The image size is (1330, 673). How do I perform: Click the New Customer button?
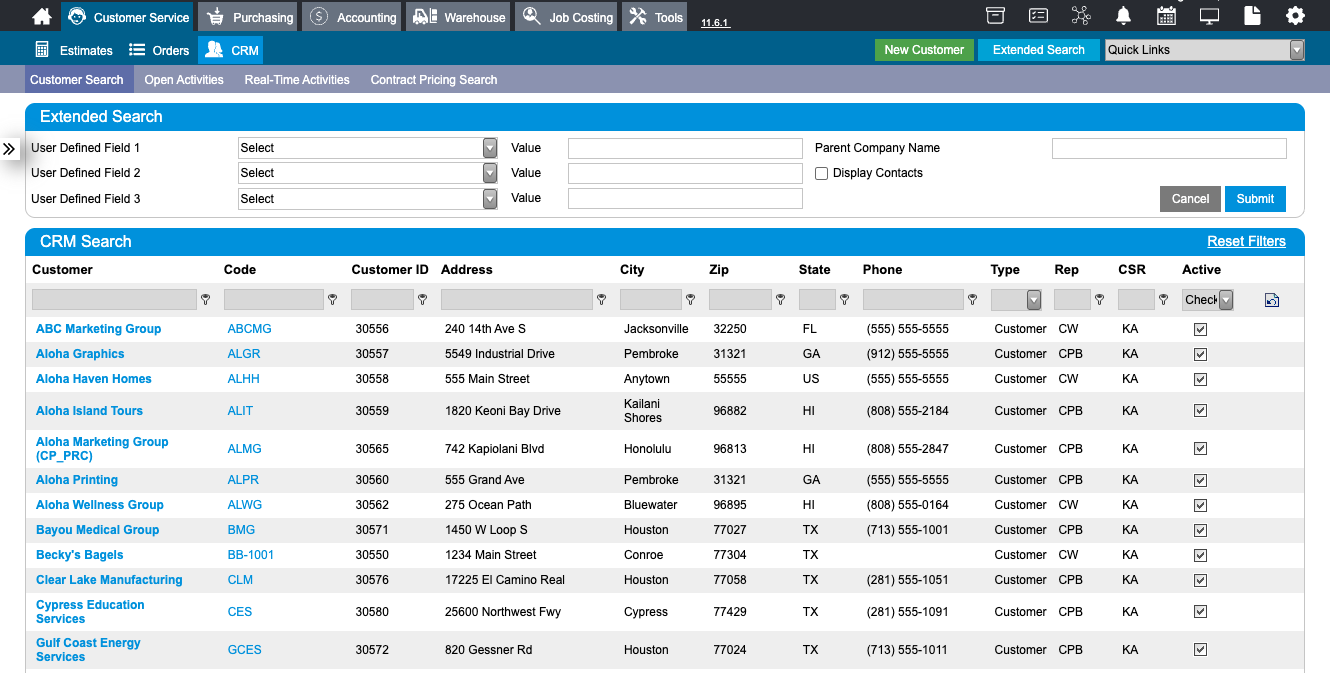[x=924, y=50]
